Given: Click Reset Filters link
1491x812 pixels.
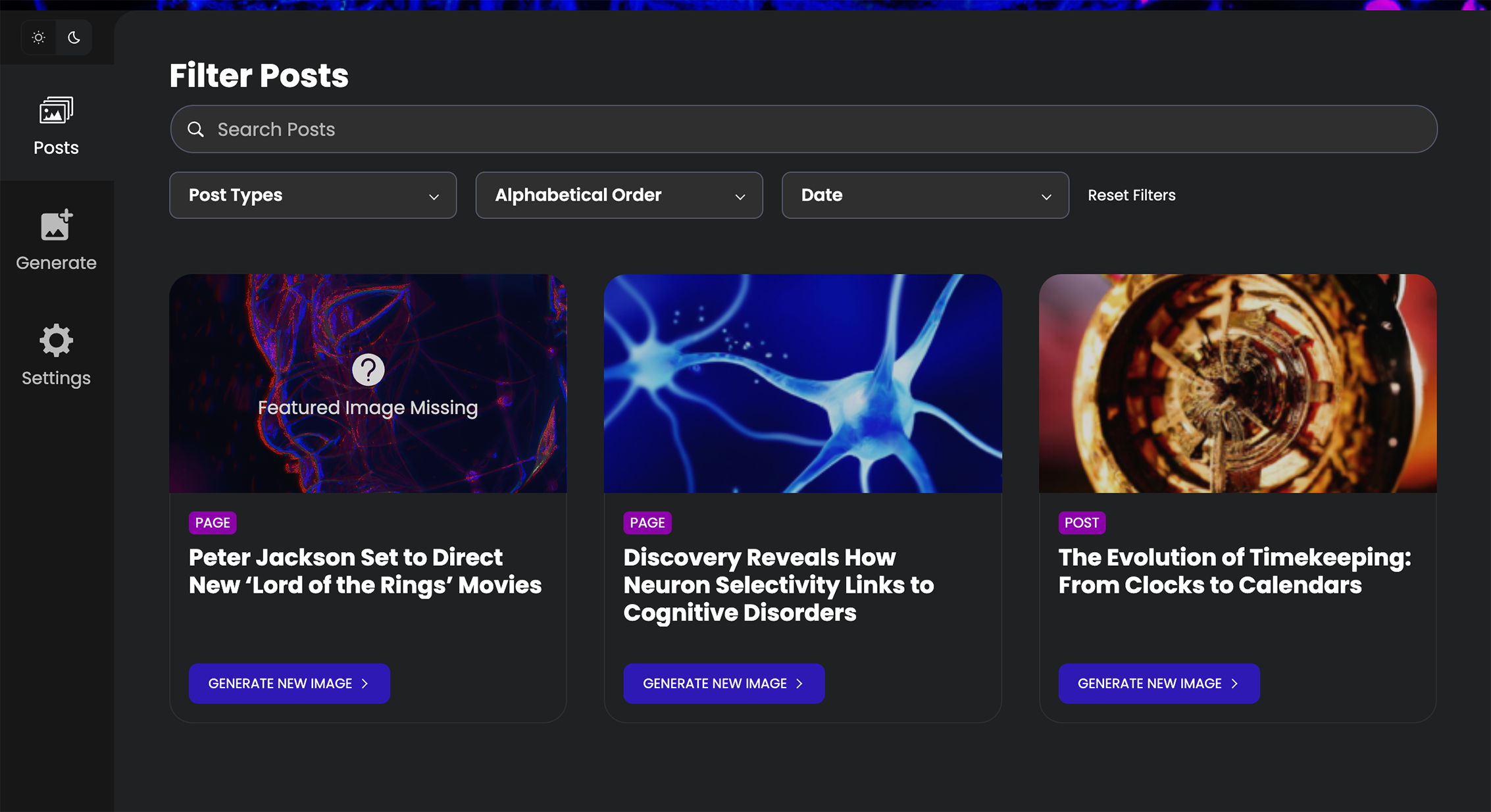Looking at the screenshot, I should [x=1131, y=195].
